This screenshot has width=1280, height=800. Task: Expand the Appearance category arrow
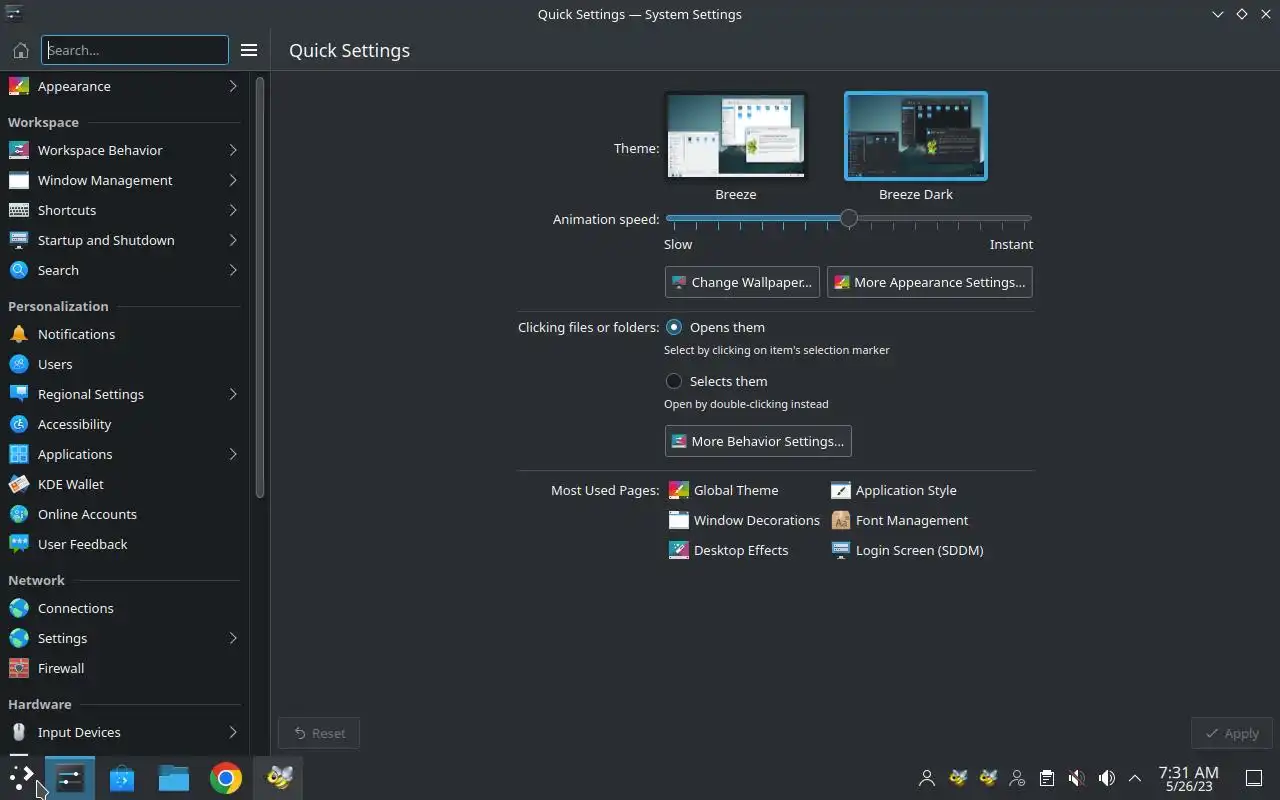click(x=232, y=86)
